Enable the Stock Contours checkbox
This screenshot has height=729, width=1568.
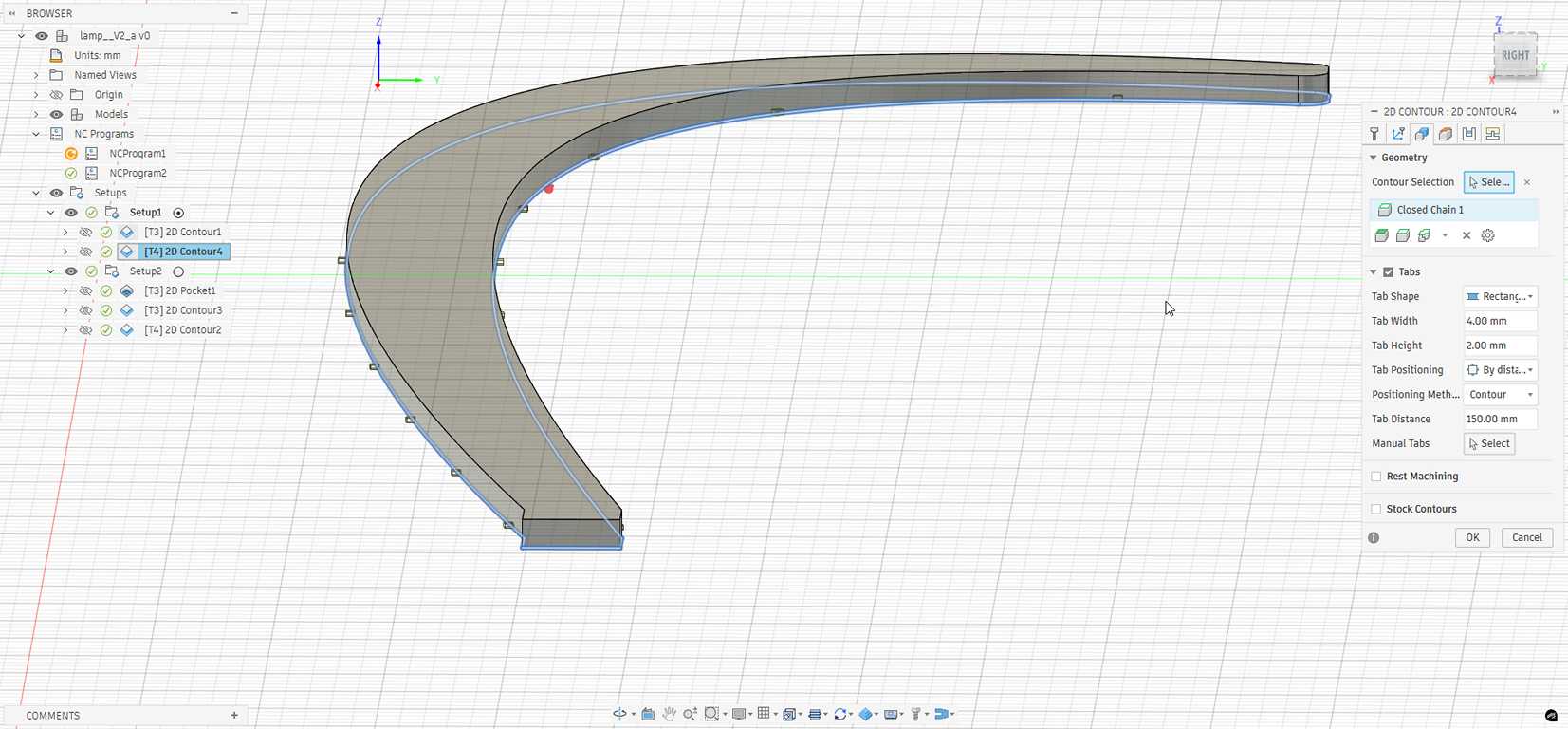pyautogui.click(x=1376, y=509)
